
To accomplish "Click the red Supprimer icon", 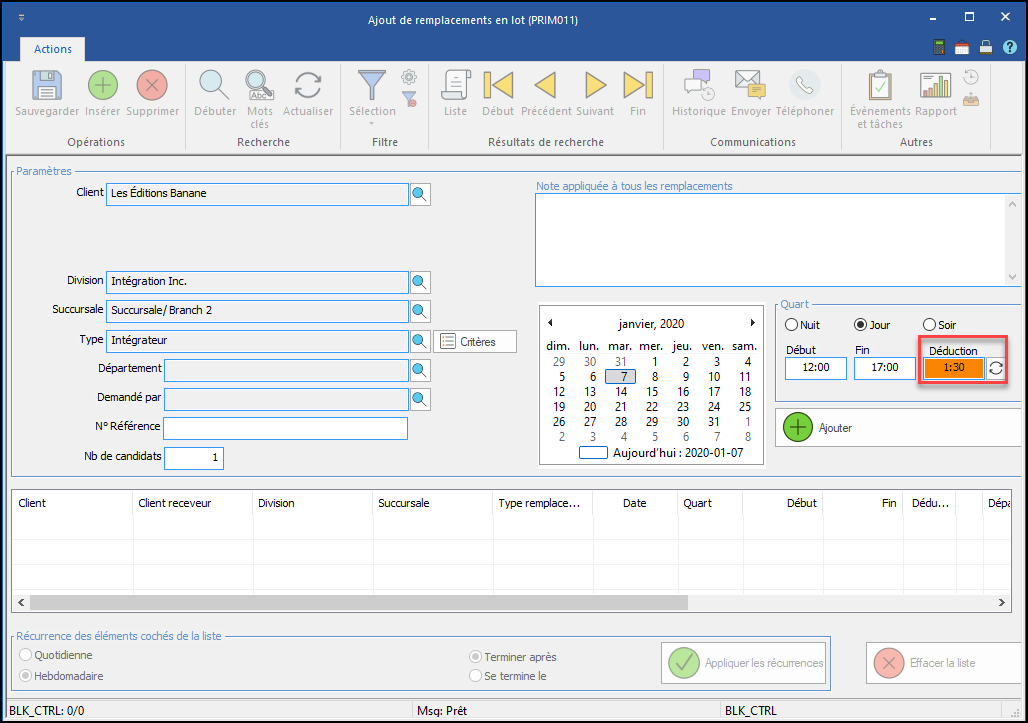I will coord(152,86).
